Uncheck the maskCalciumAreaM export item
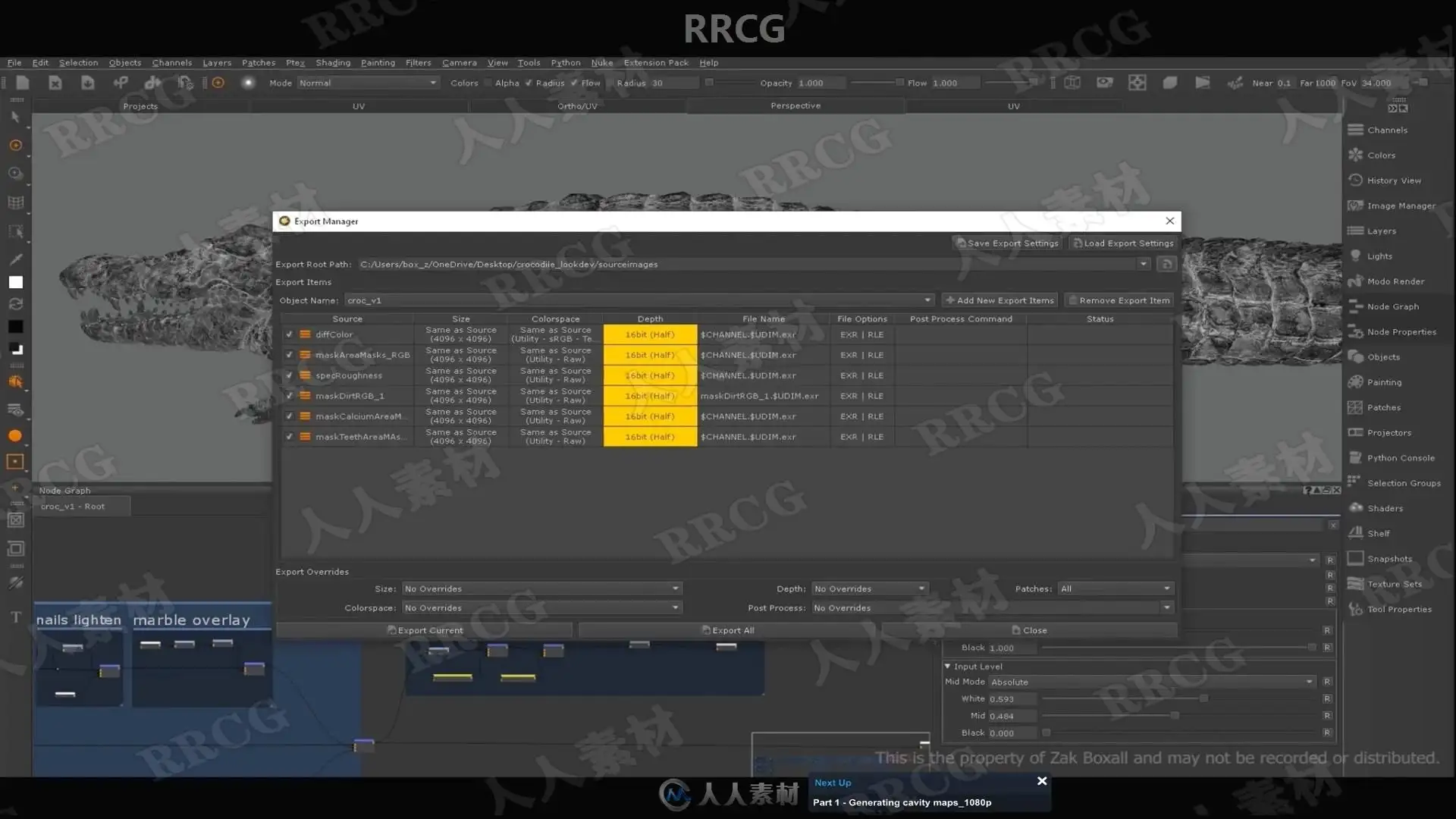Screen dimensions: 1456x819 (289, 416)
